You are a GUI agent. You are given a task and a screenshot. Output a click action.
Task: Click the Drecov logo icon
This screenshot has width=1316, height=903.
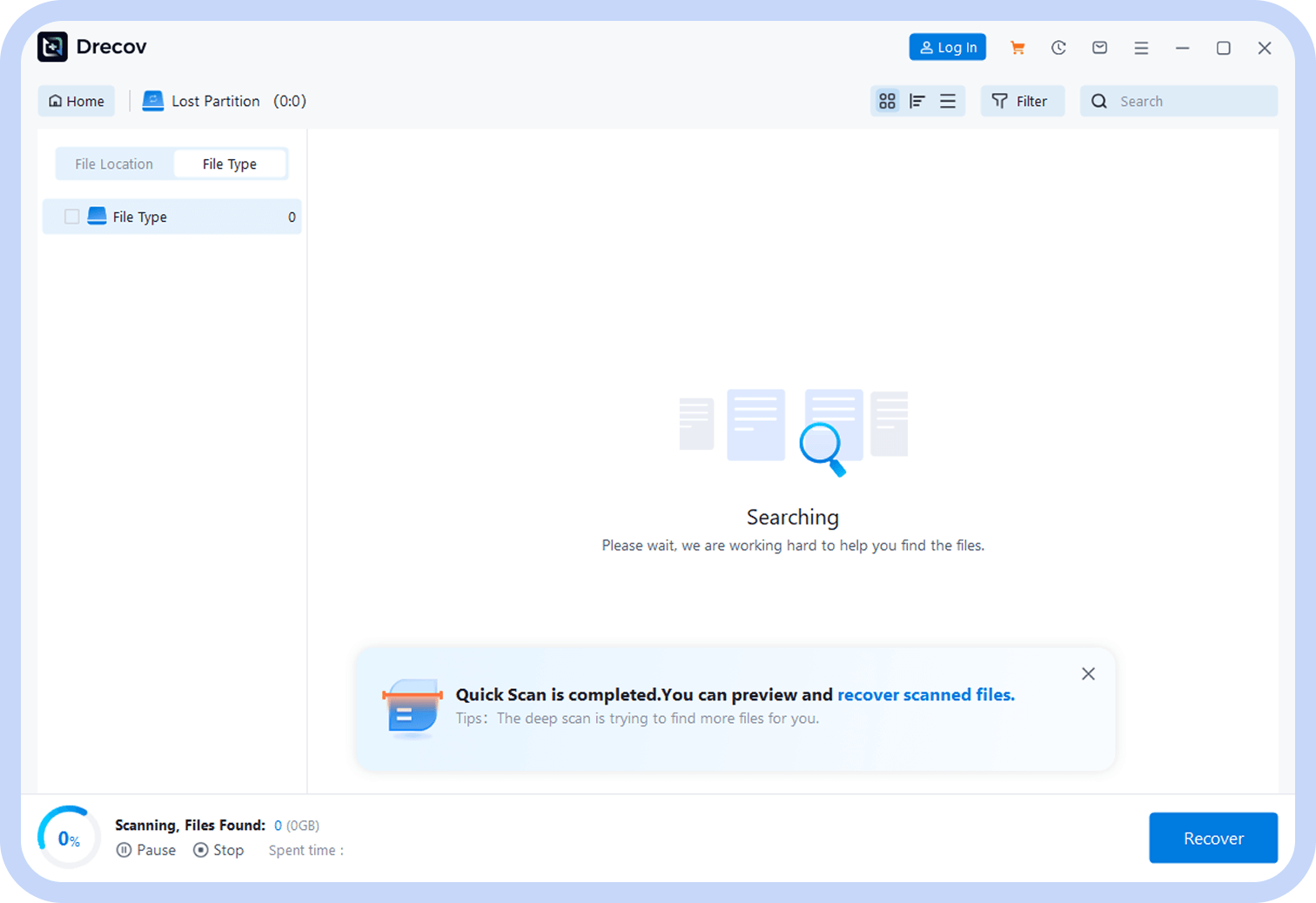pyautogui.click(x=52, y=47)
